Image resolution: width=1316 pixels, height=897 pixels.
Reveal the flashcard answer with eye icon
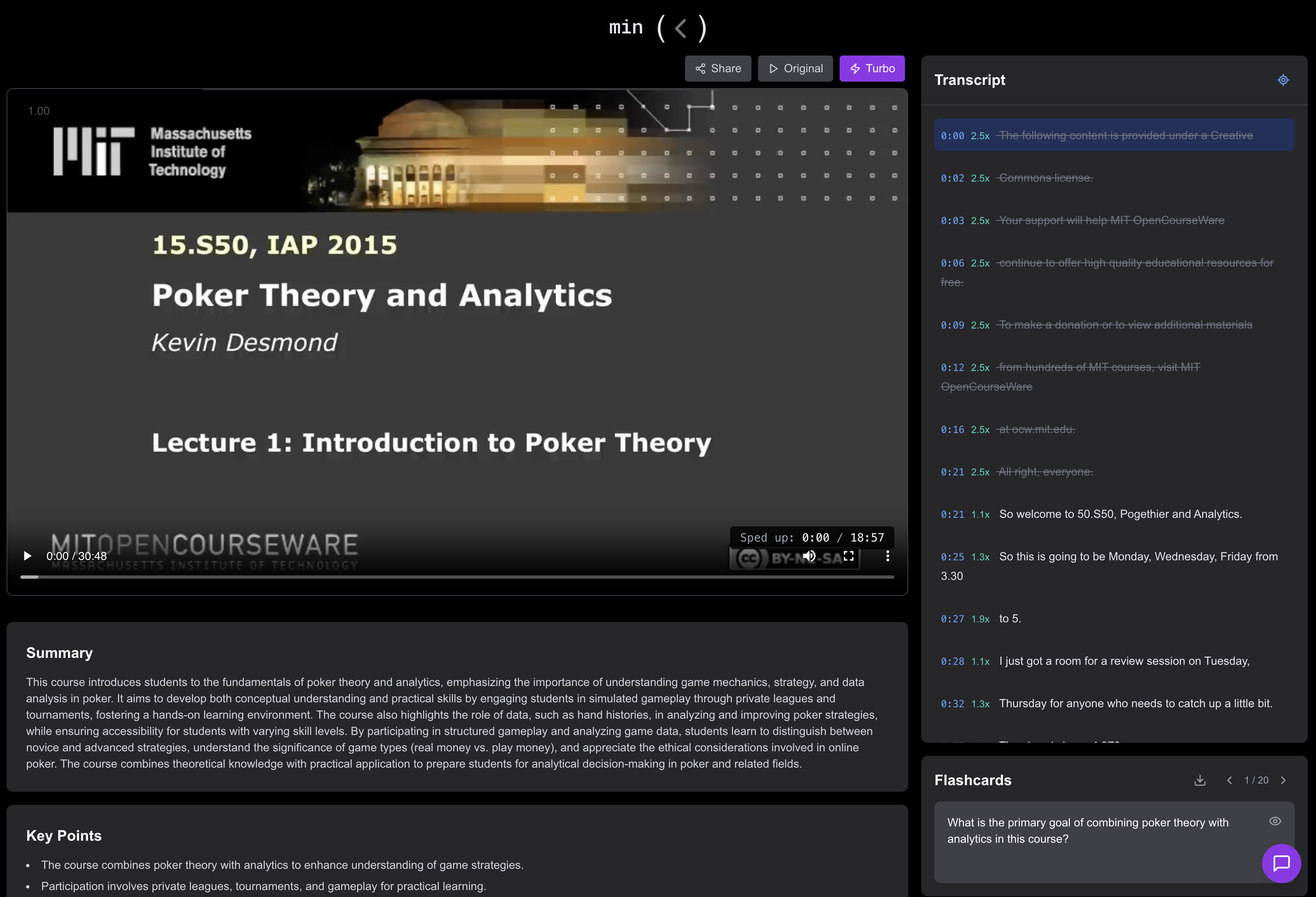click(x=1275, y=821)
